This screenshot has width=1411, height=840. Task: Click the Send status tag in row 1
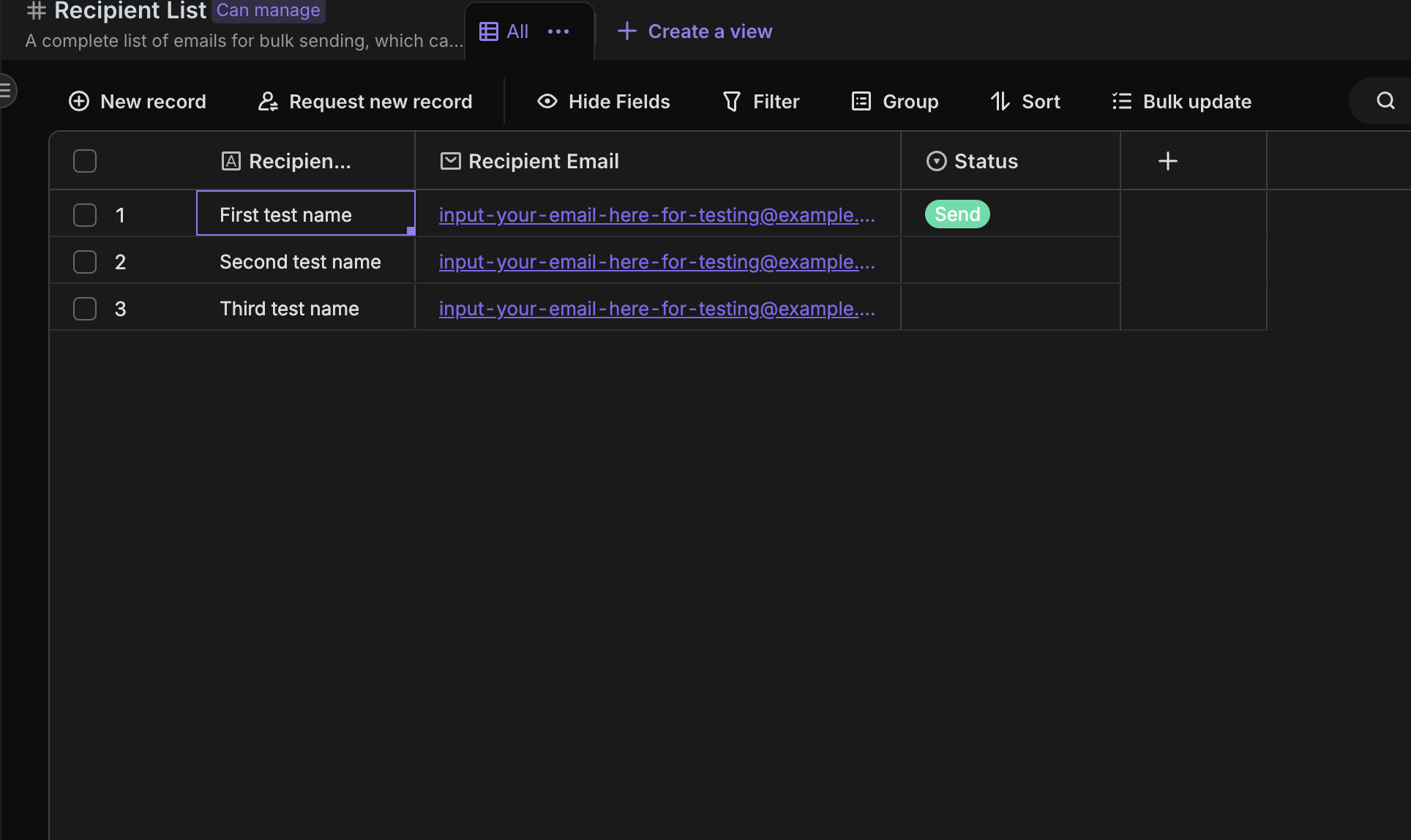tap(957, 214)
